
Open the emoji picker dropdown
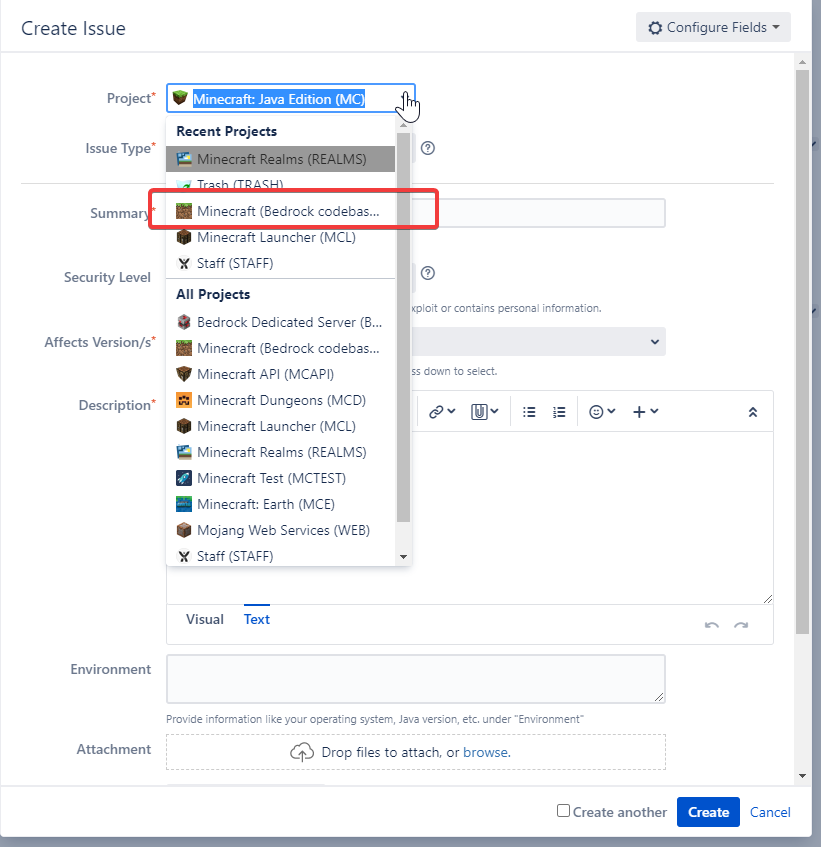pos(602,412)
